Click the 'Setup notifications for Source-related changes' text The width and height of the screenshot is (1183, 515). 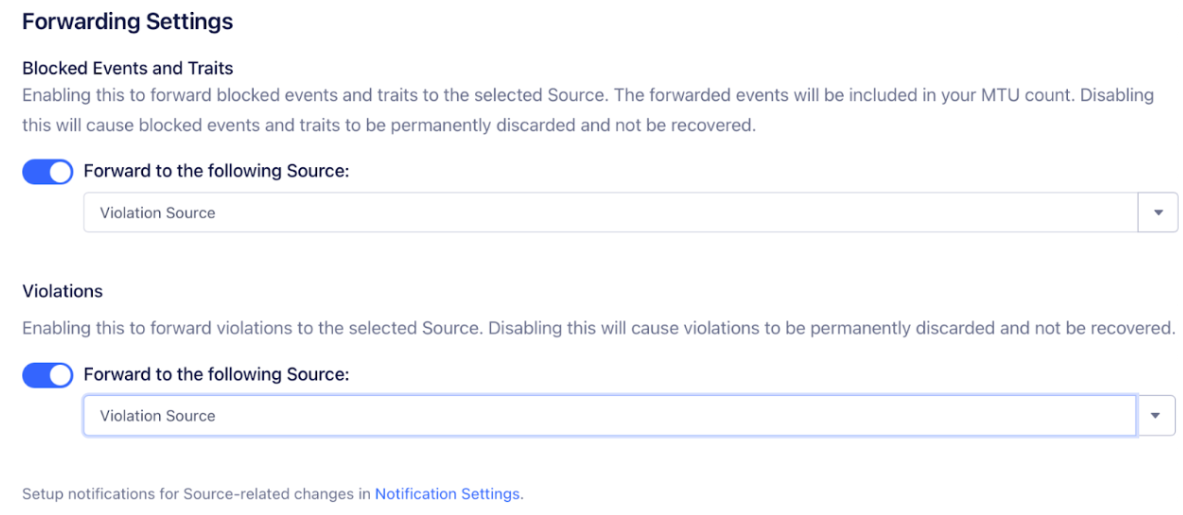197,494
